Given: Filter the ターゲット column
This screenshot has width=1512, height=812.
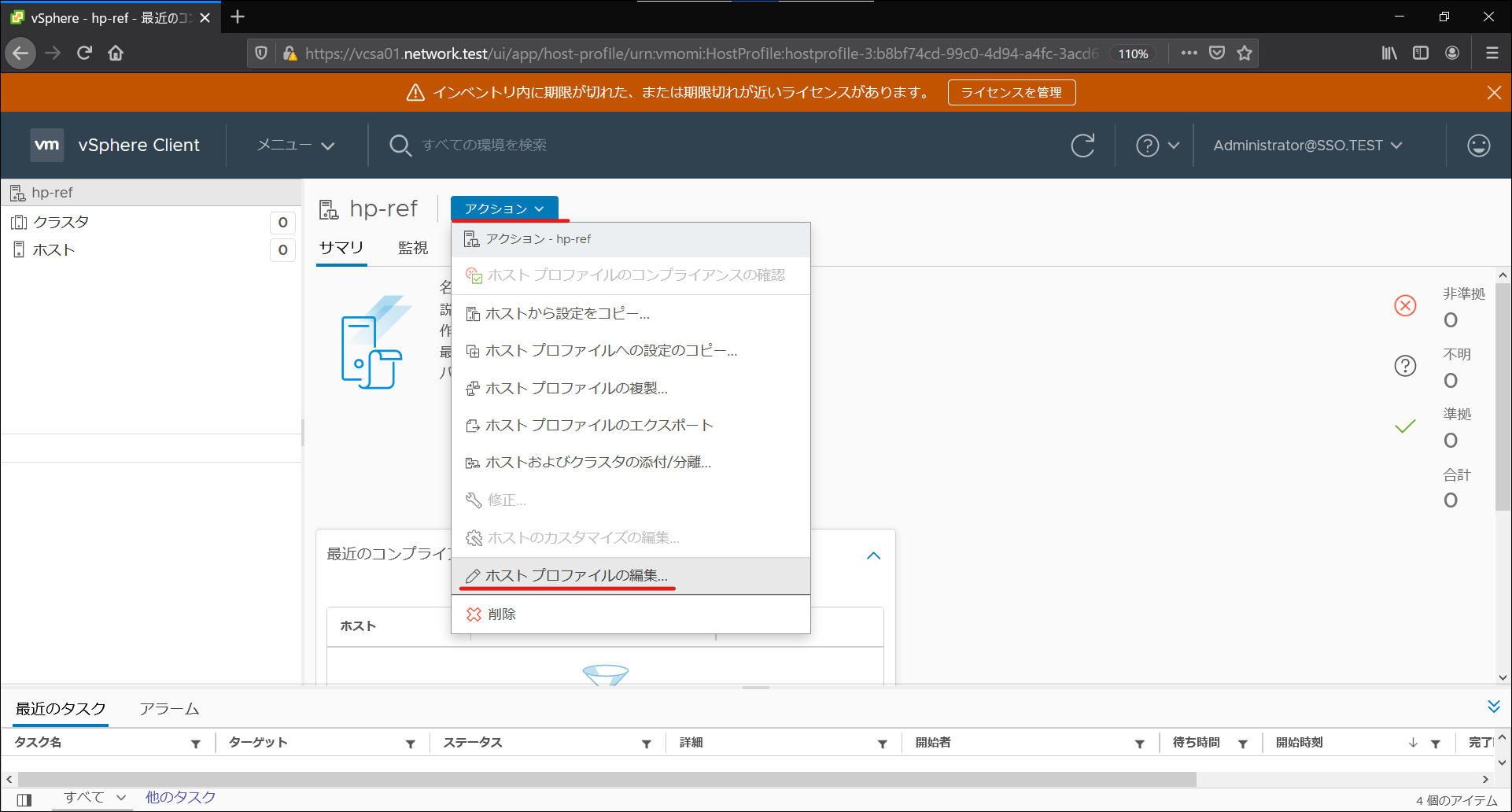Looking at the screenshot, I should (x=411, y=744).
